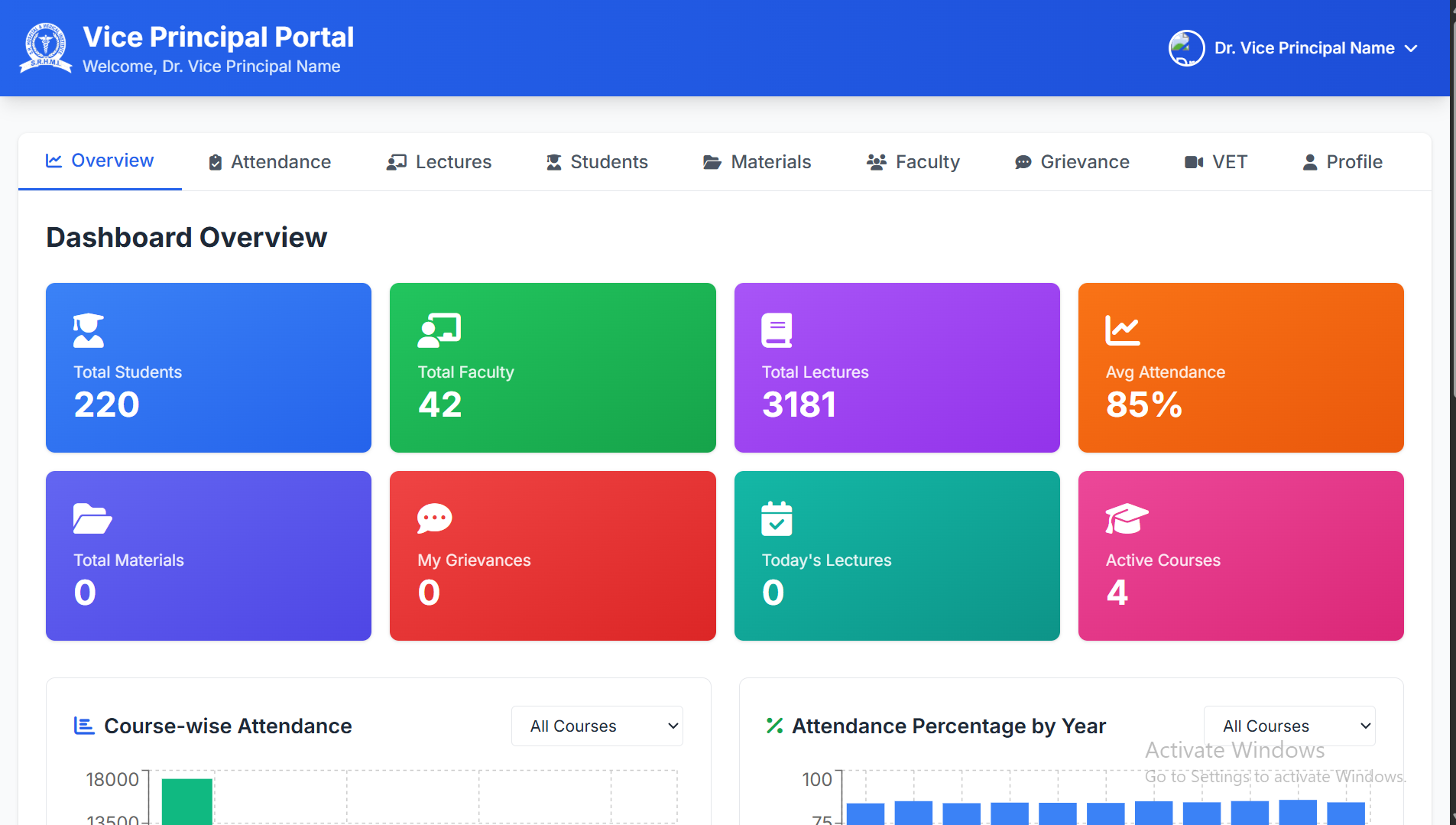Open the Grievance tab

click(1072, 162)
